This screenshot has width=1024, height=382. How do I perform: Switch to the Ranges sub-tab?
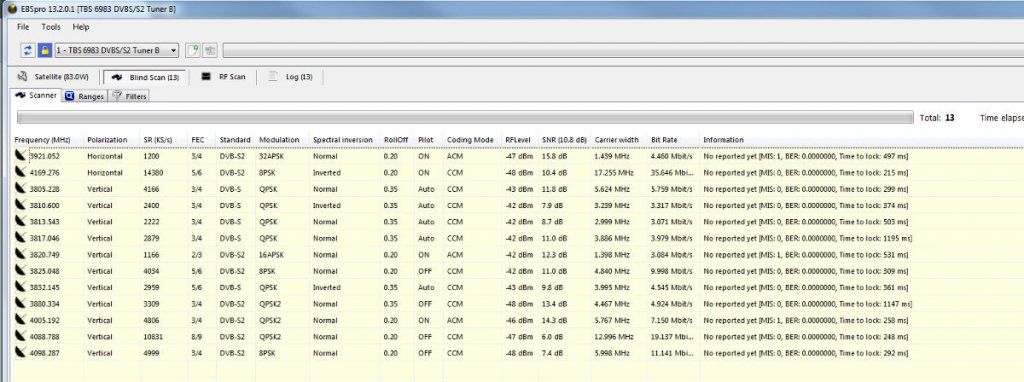click(x=85, y=96)
